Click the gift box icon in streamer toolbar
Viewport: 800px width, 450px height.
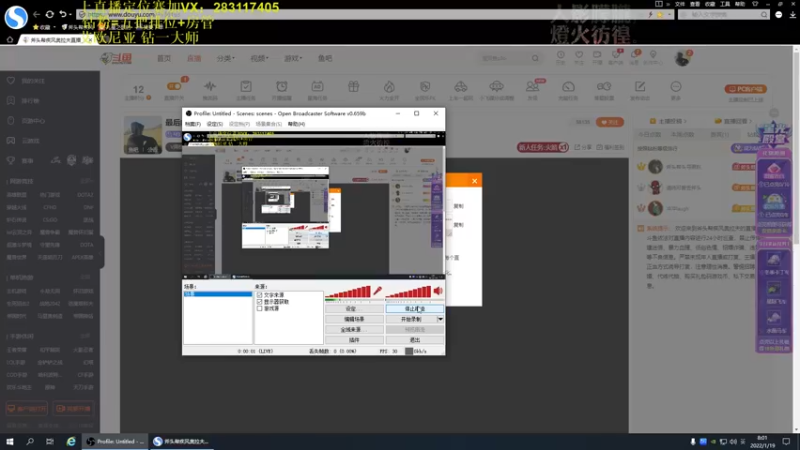354,86
